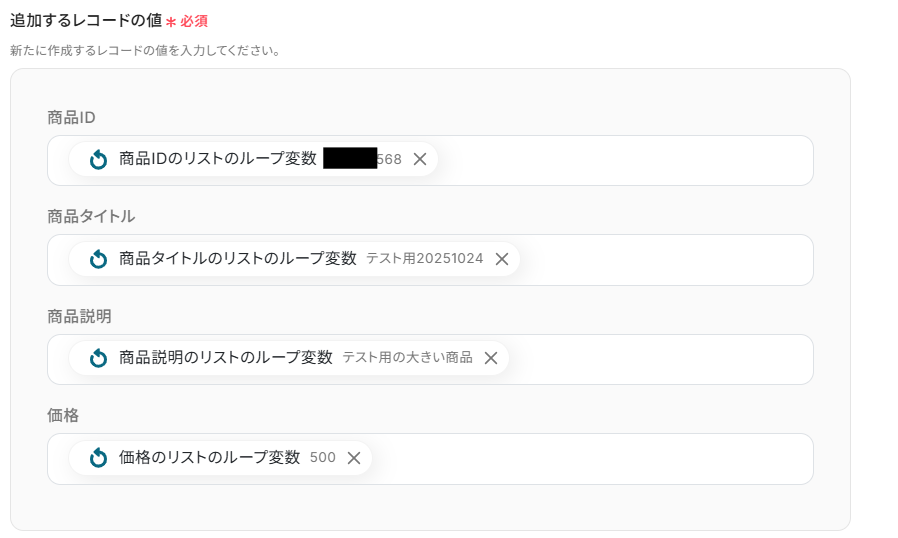
Task: Click the 追加するレコードの値 section heading
Action: (86, 20)
